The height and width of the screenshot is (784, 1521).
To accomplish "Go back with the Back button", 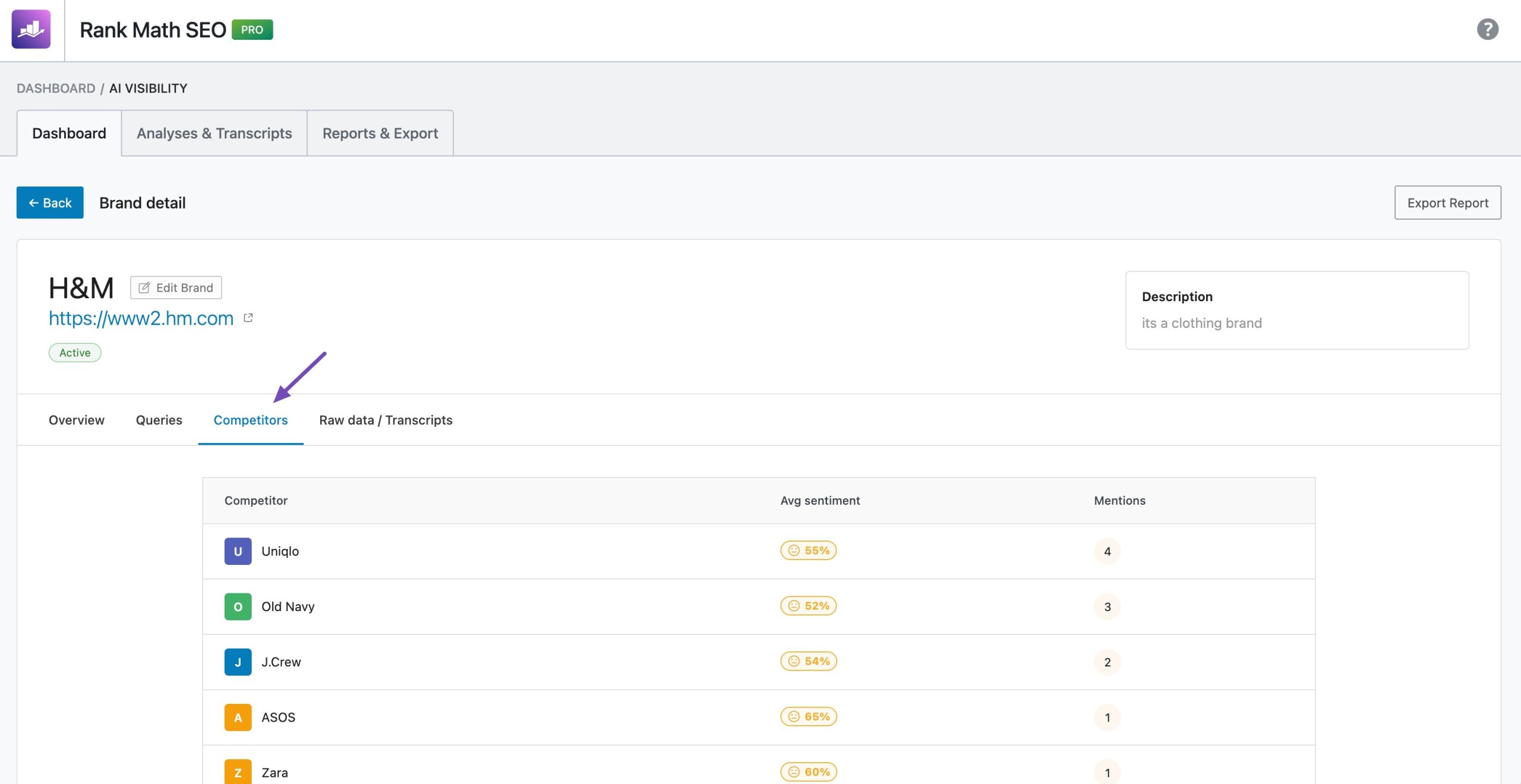I will 50,203.
